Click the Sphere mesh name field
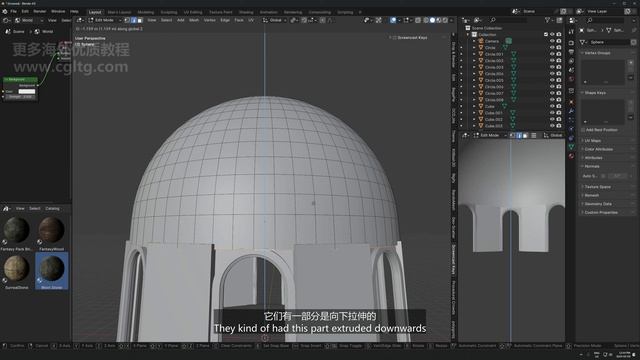 pyautogui.click(x=608, y=42)
